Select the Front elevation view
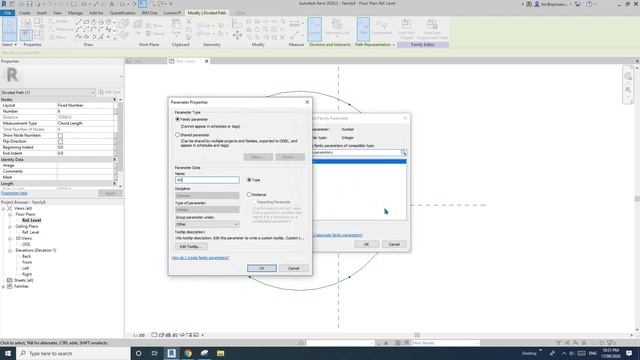The image size is (640, 360). click(x=27, y=262)
